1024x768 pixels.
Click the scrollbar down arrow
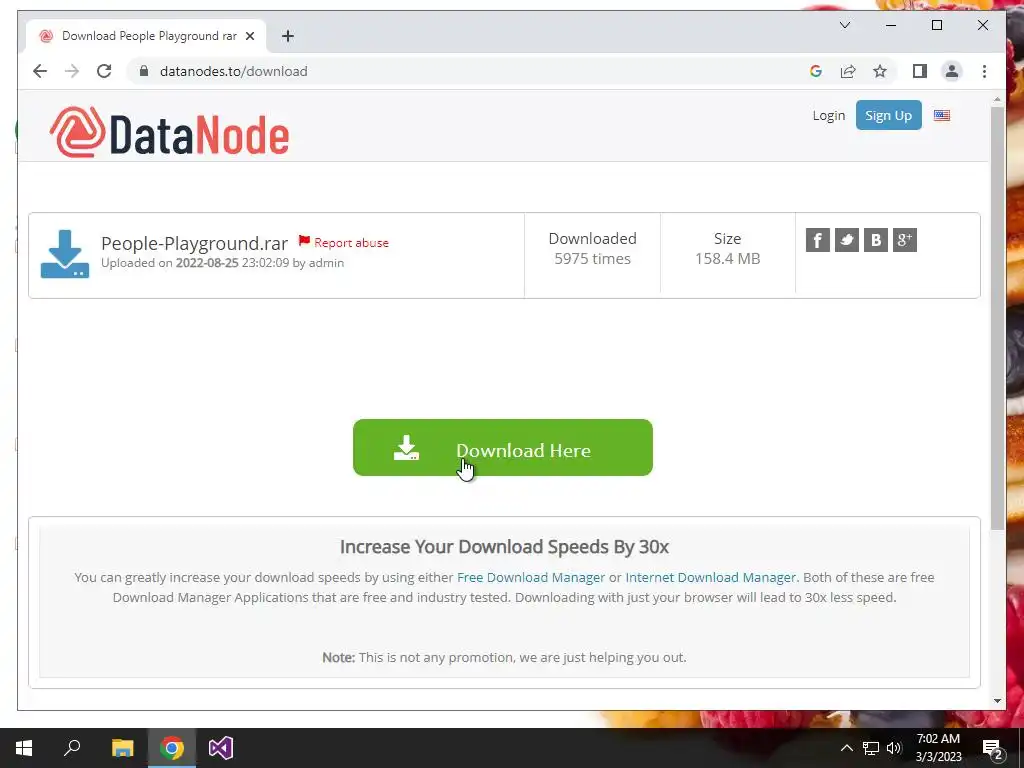pos(997,701)
